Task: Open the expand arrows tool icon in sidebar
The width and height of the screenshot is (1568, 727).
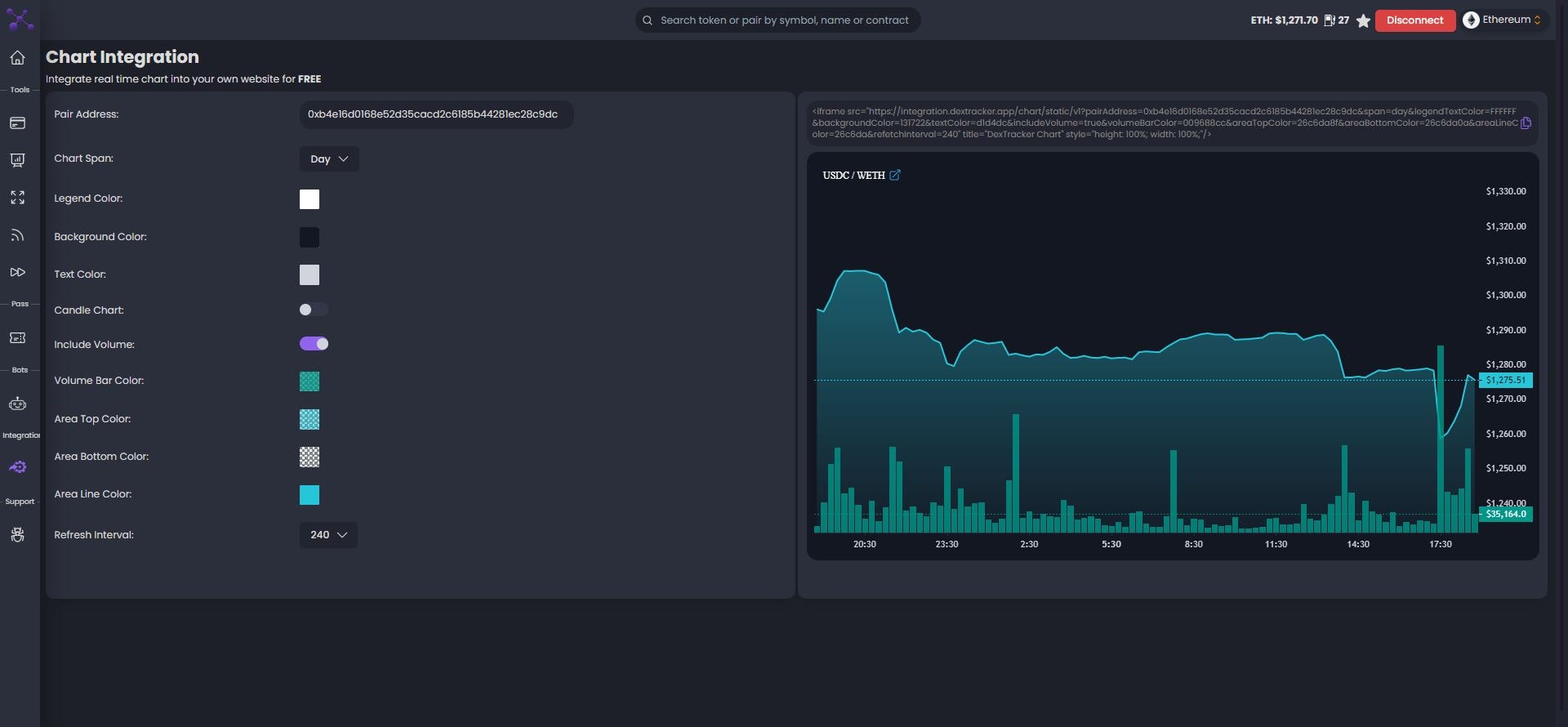Action: (17, 198)
